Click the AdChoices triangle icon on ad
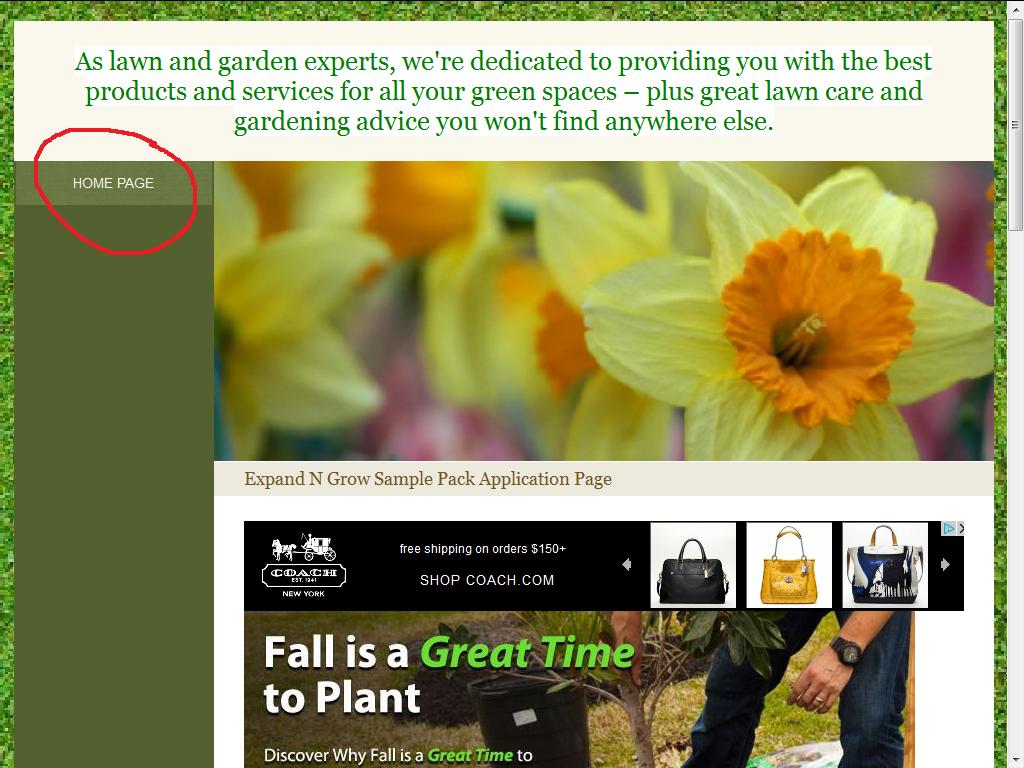This screenshot has width=1024, height=768. point(949,528)
